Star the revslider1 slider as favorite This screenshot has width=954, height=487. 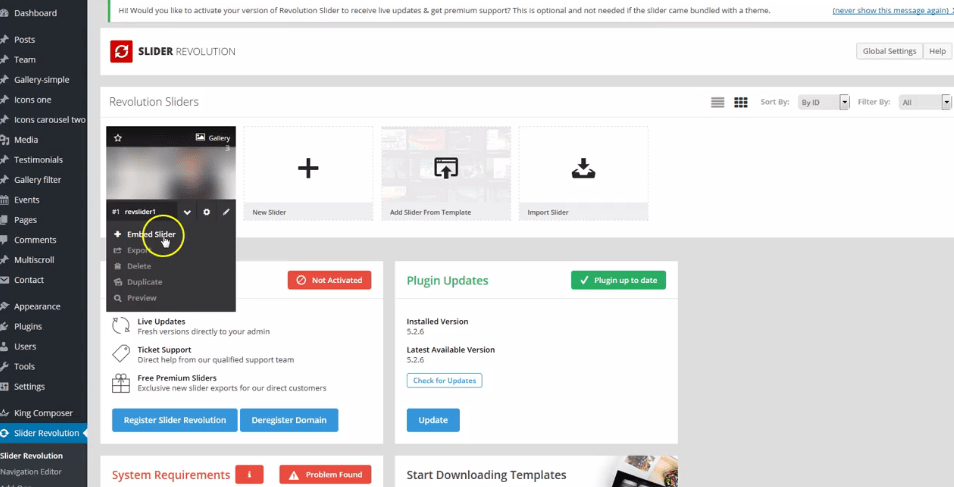pyautogui.click(x=118, y=138)
